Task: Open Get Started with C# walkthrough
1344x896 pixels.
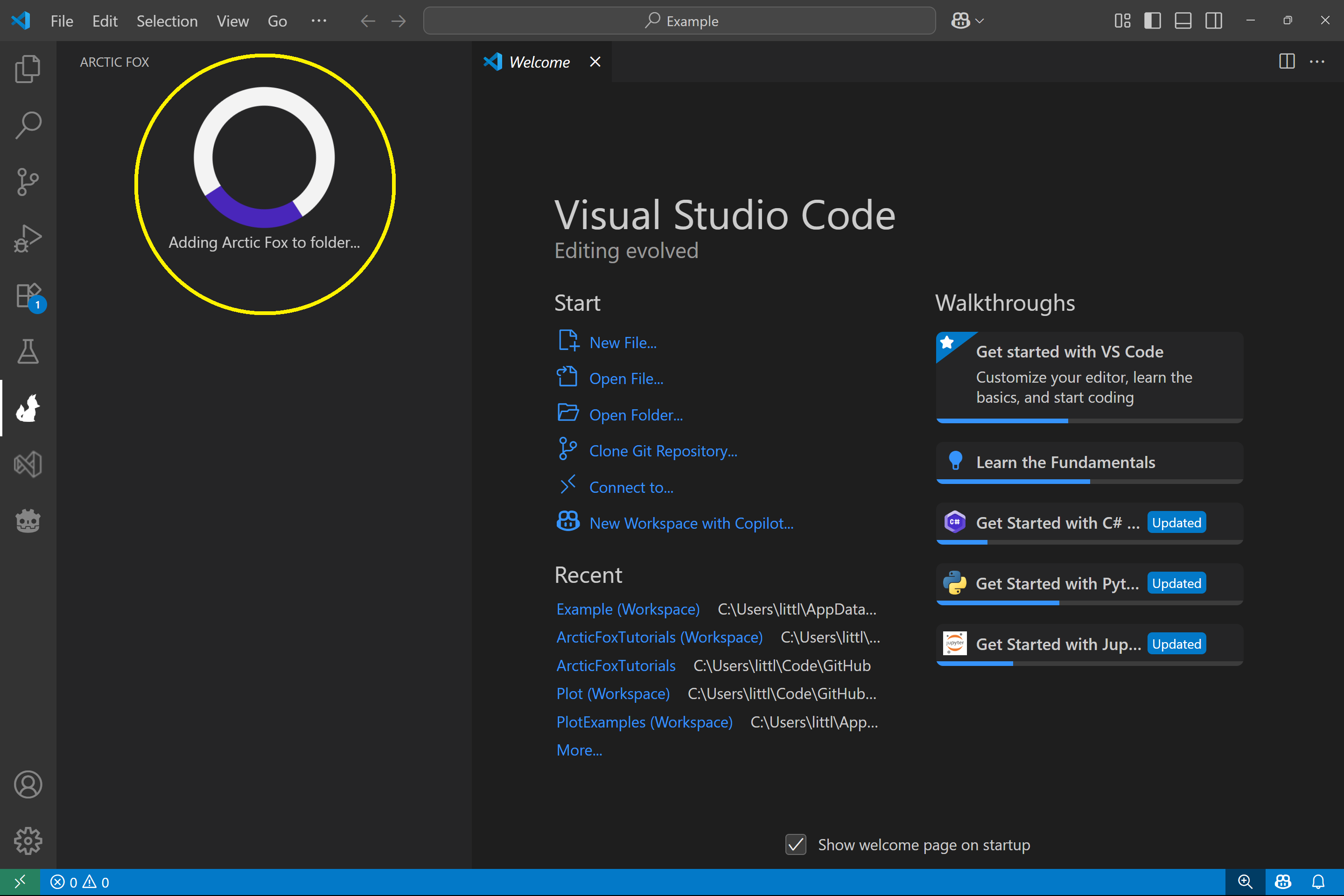Action: click(x=1089, y=523)
